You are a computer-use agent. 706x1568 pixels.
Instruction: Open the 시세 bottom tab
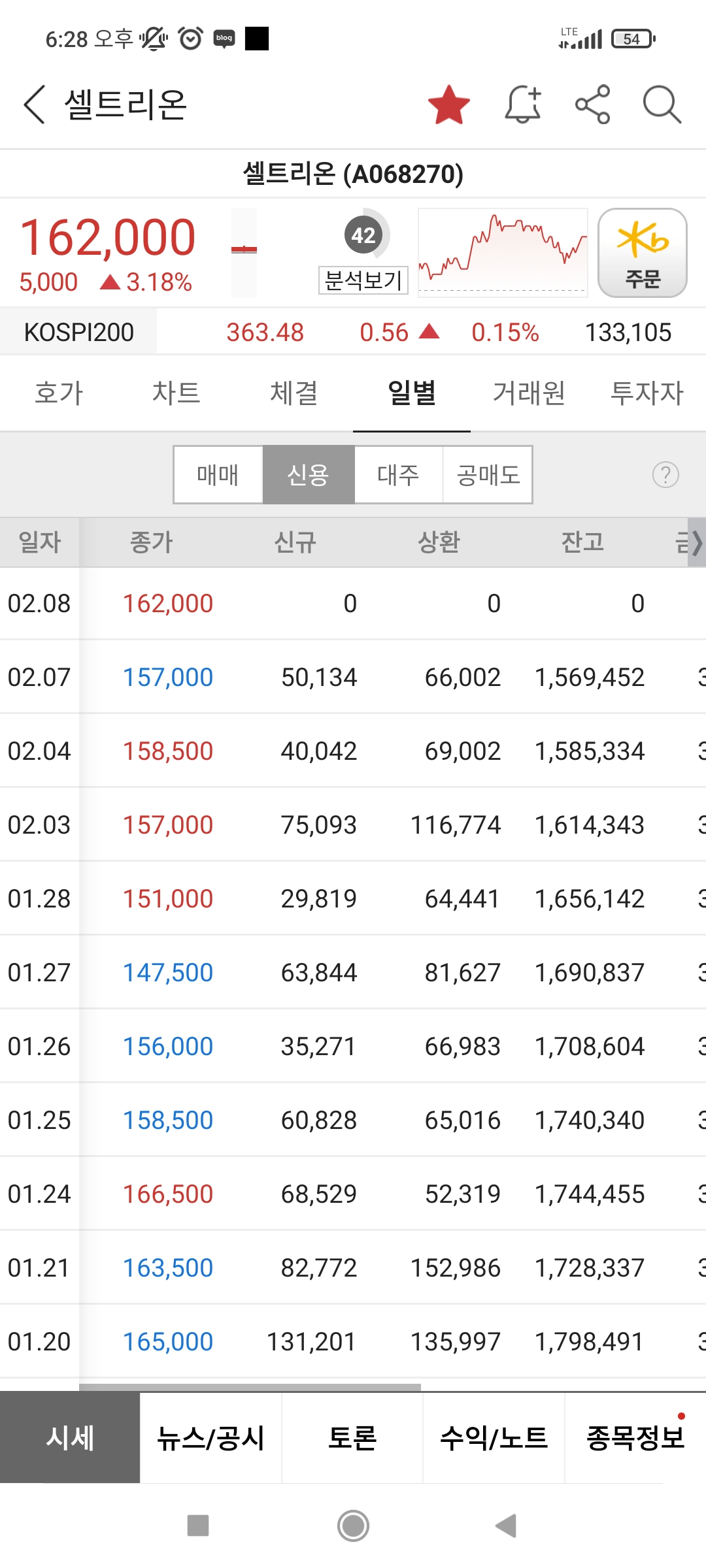70,1438
